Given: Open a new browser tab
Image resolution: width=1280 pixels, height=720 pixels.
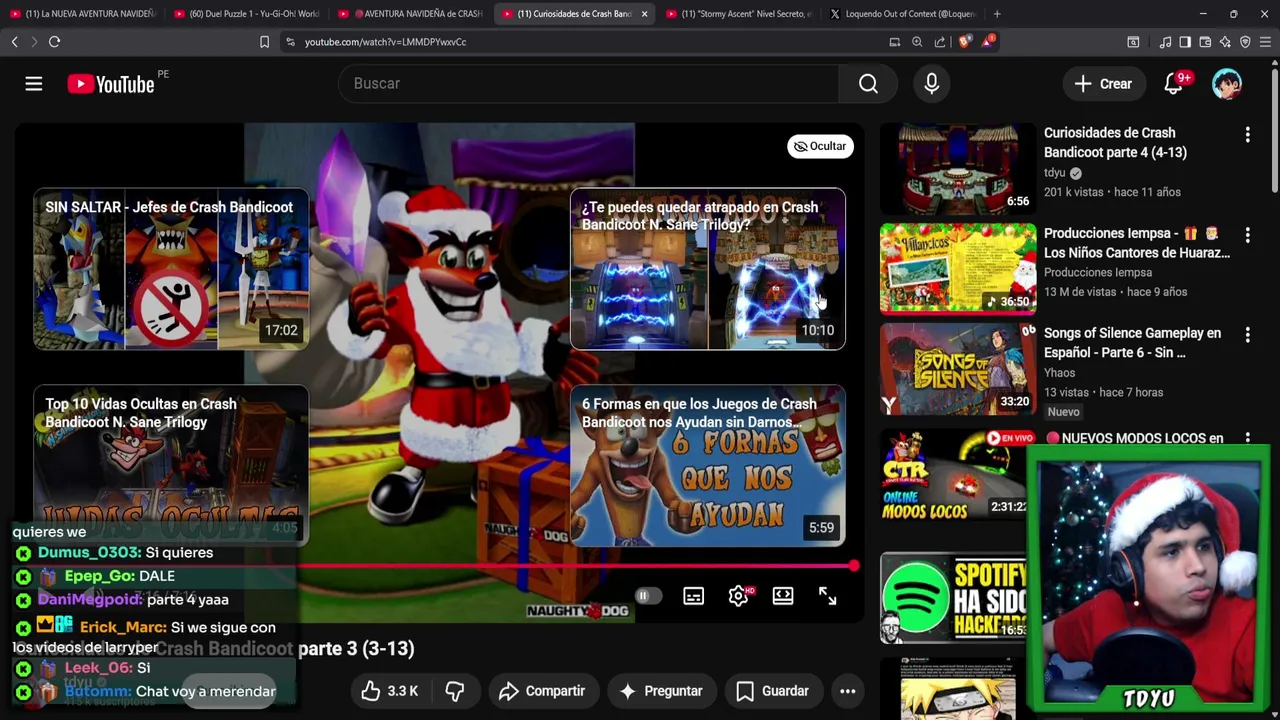Looking at the screenshot, I should point(997,14).
